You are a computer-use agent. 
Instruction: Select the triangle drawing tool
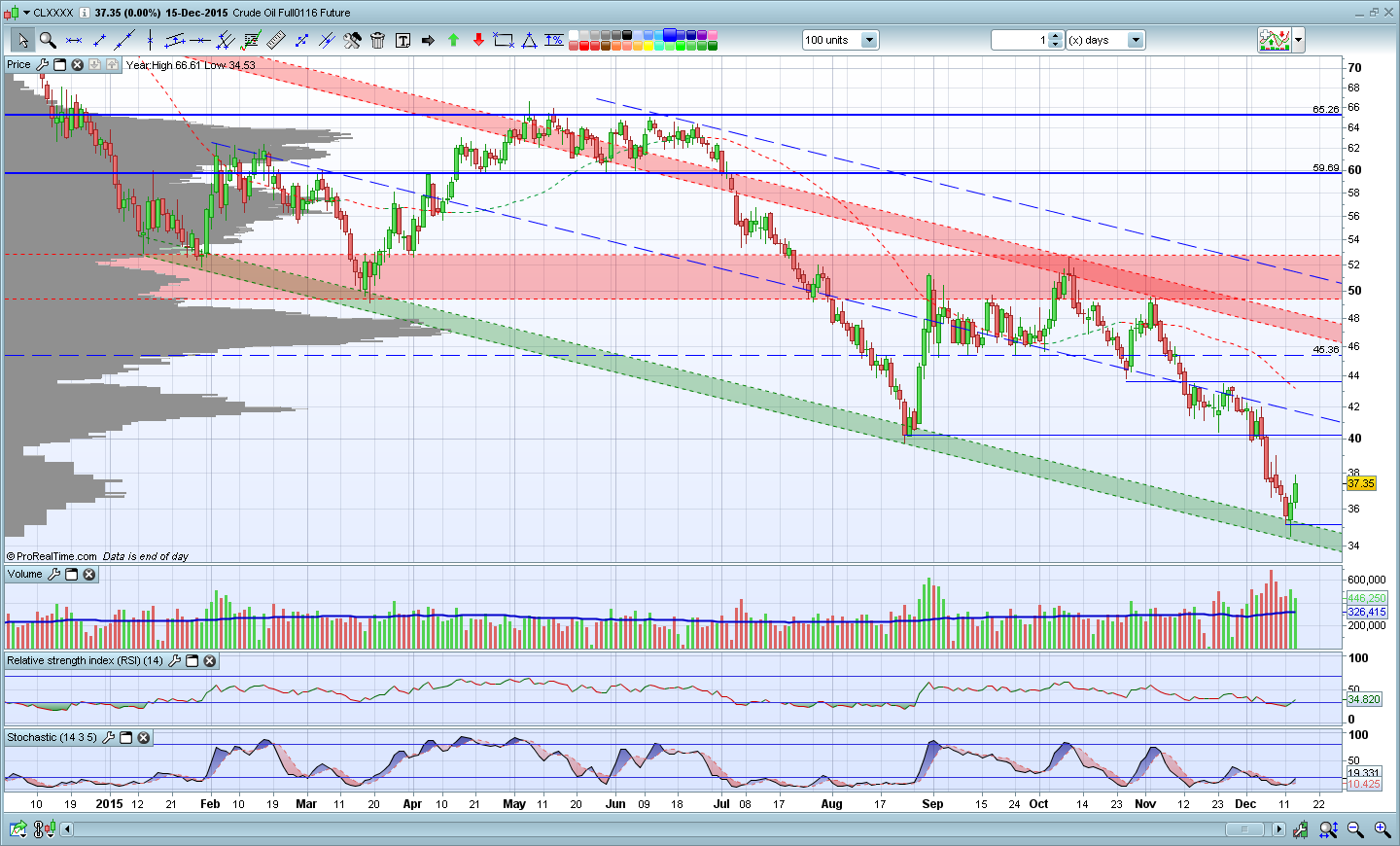pyautogui.click(x=529, y=40)
